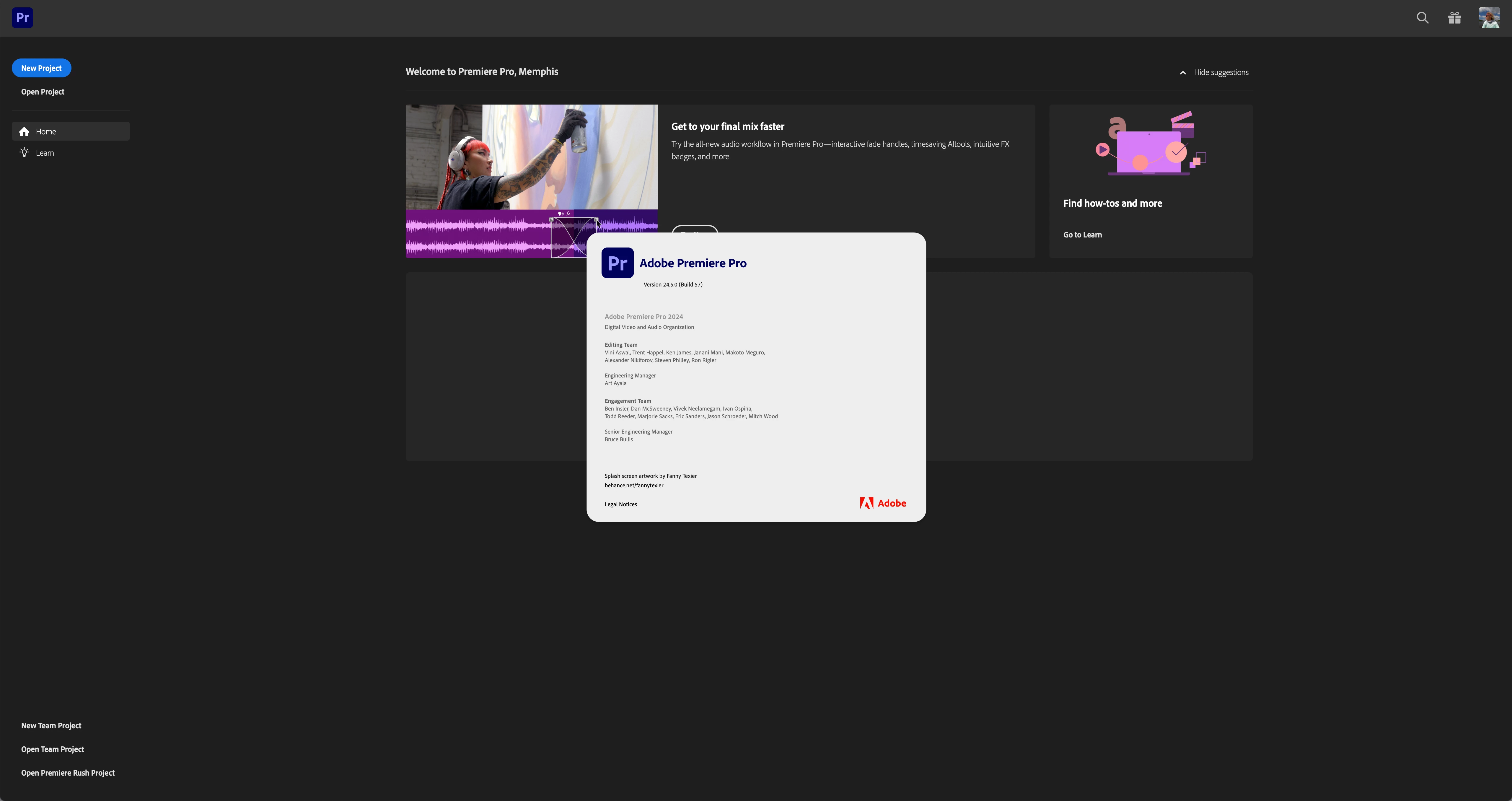1512x801 pixels.
Task: Click the Learn lightbulb icon
Action: (24, 153)
